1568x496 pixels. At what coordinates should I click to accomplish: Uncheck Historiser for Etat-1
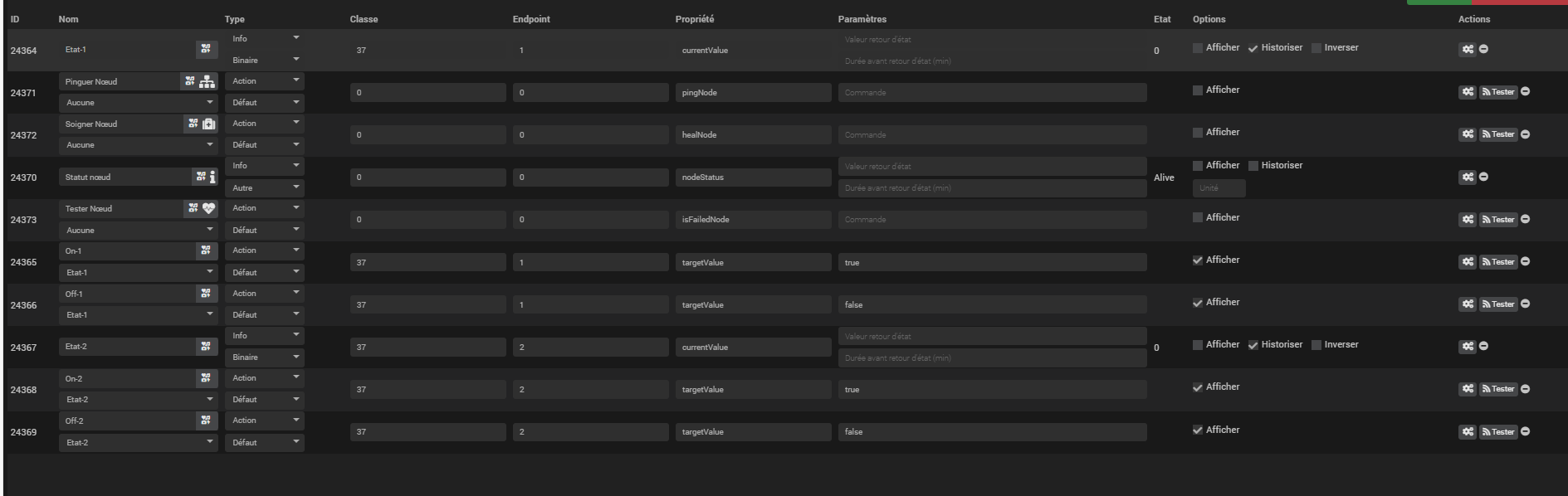point(1253,48)
